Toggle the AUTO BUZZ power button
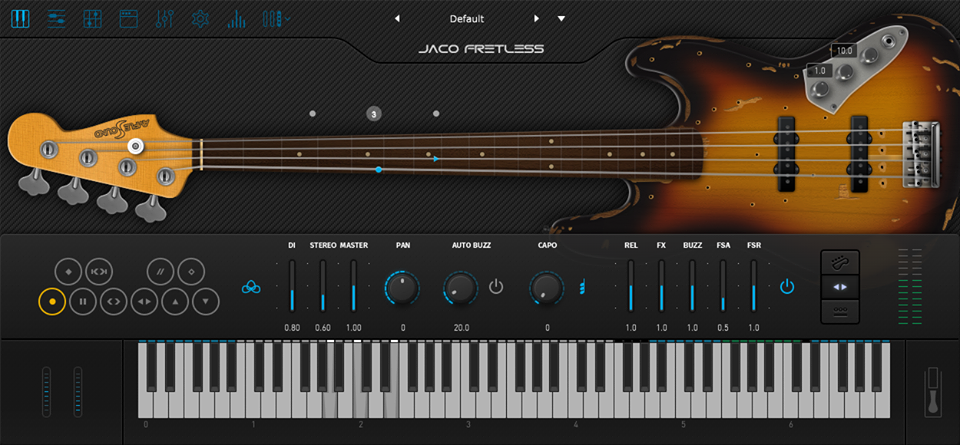 point(496,286)
